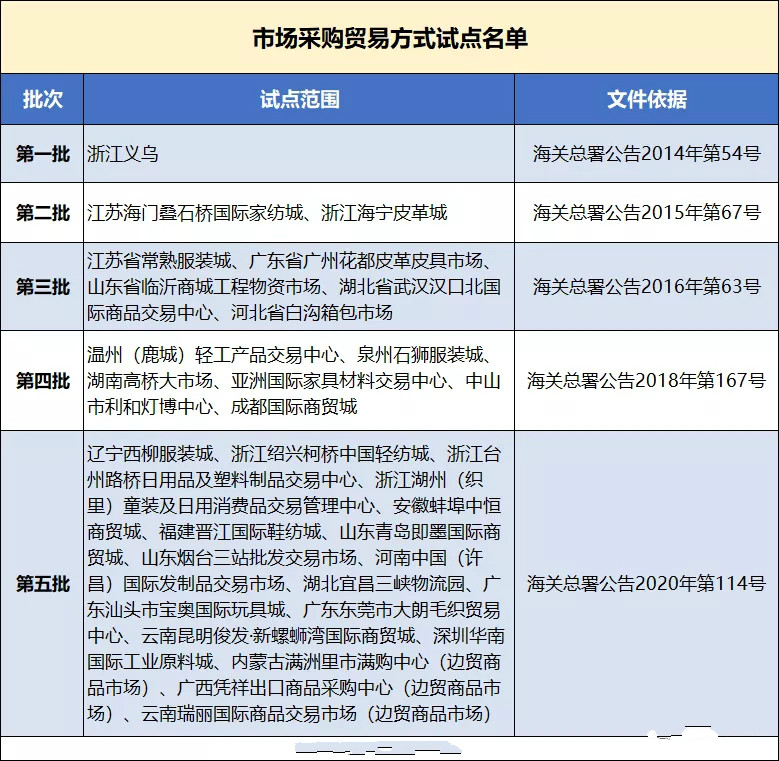Click the 第一批 row label
The height and width of the screenshot is (761, 779).
click(42, 154)
